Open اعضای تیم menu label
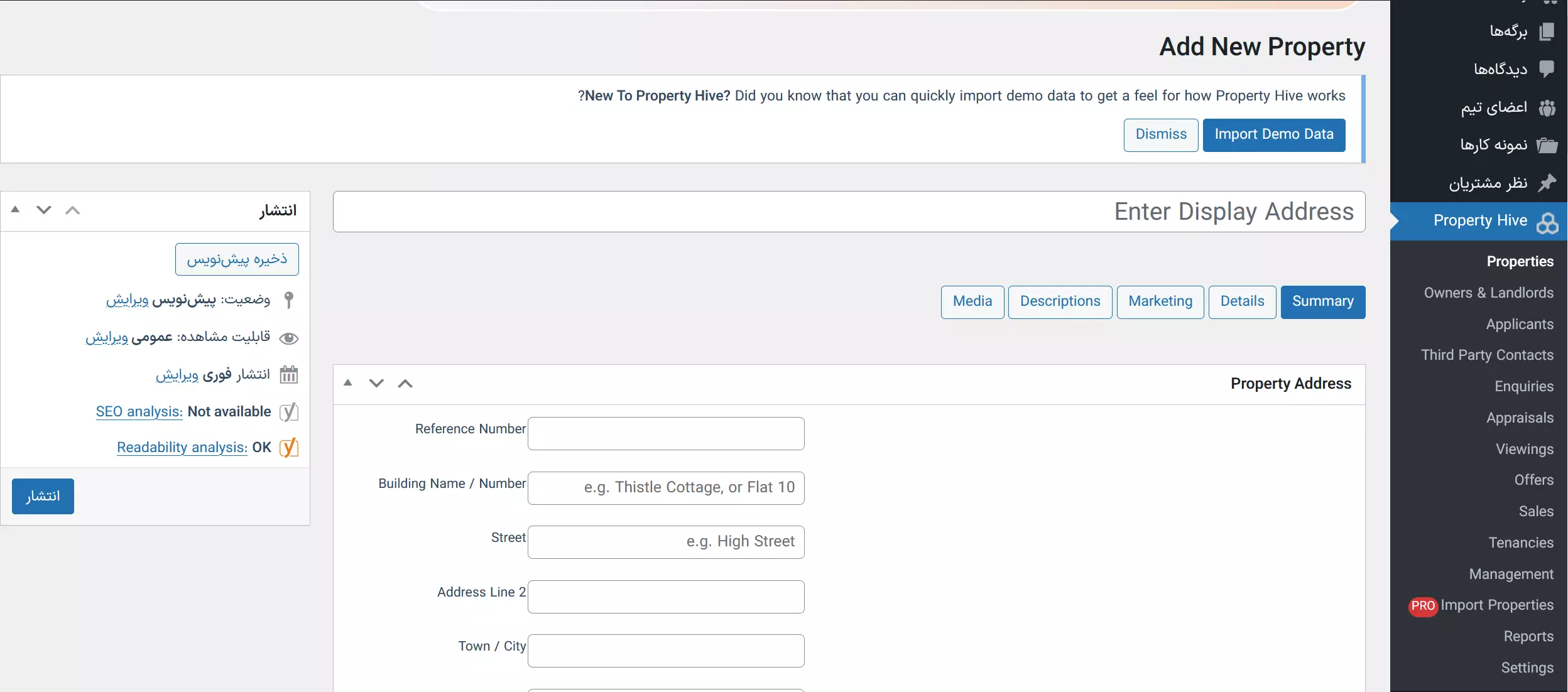Image resolution: width=1568 pixels, height=692 pixels. pyautogui.click(x=1494, y=108)
